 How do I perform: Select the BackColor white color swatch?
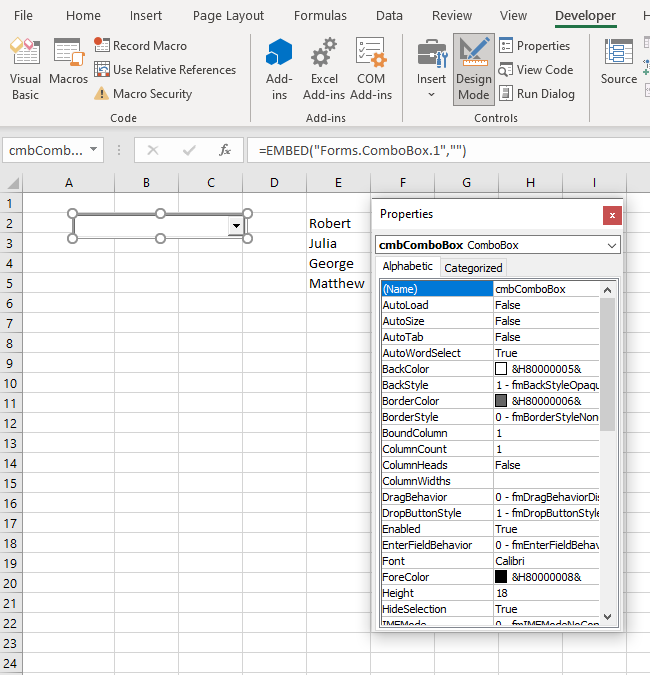coord(501,369)
